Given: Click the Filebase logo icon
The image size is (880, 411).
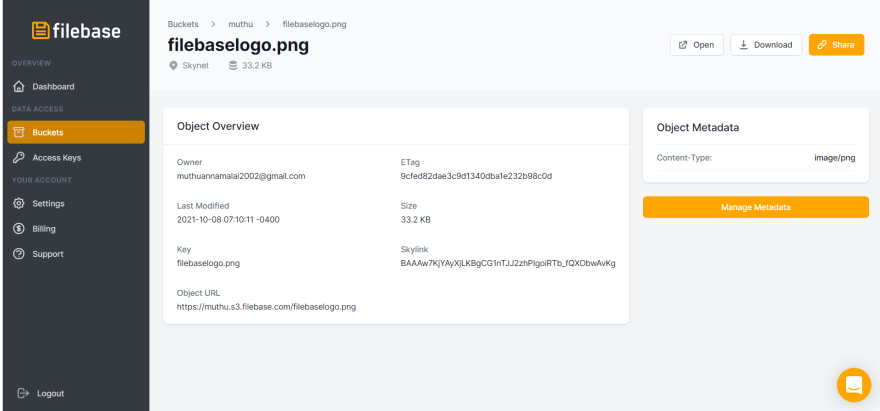Looking at the screenshot, I should pos(40,30).
